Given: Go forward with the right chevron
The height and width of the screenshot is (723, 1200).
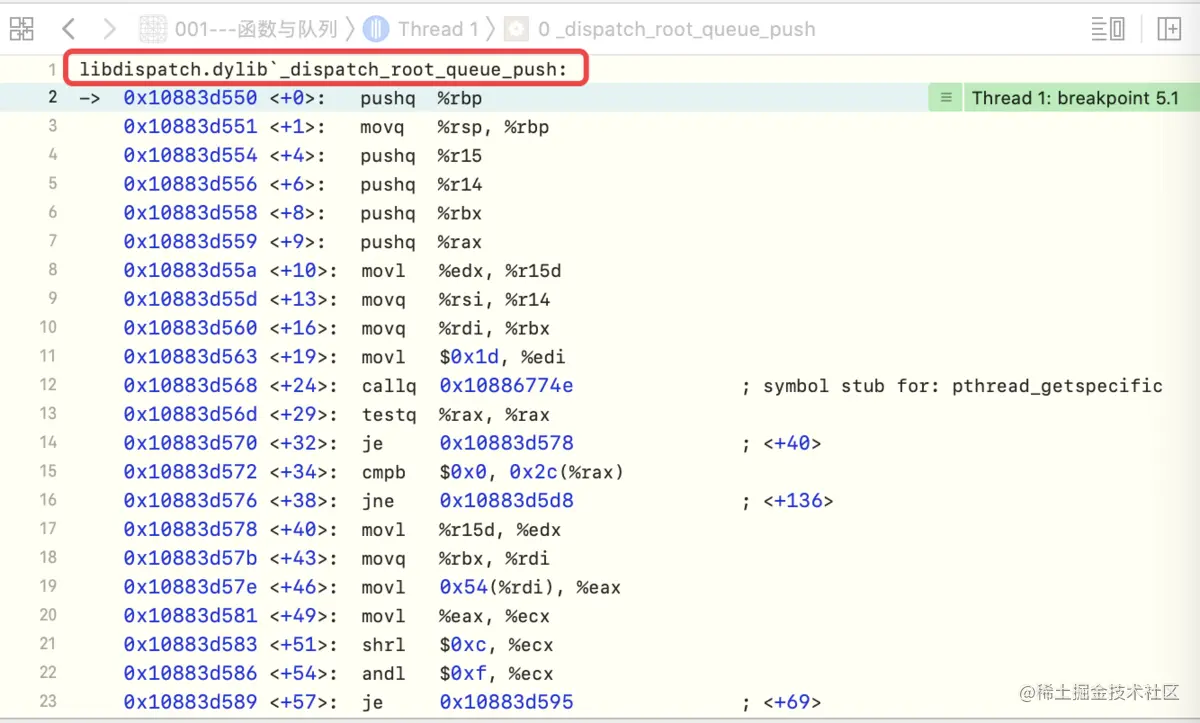Looking at the screenshot, I should point(110,29).
